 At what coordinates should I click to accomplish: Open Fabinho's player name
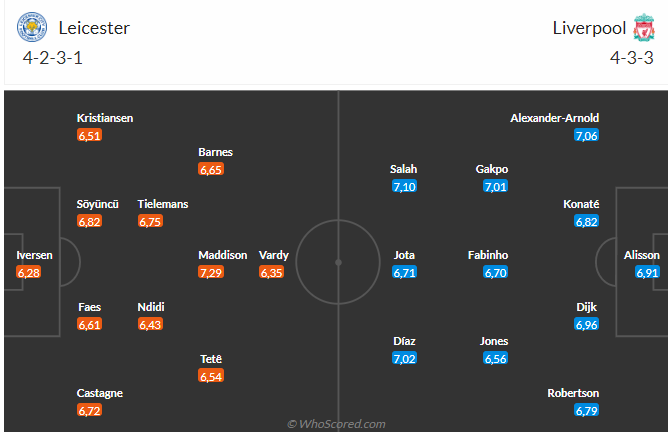(x=488, y=255)
